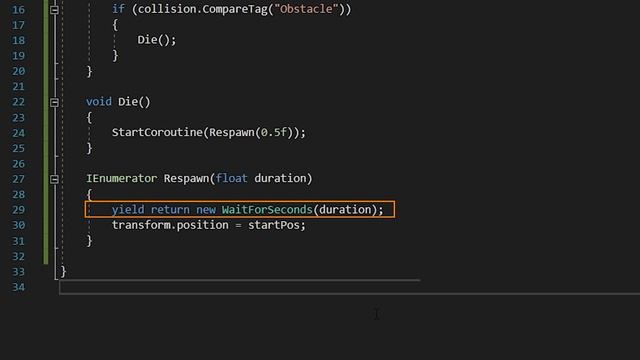This screenshot has width=640, height=360.
Task: Click line number 22
Action: click(x=18, y=102)
